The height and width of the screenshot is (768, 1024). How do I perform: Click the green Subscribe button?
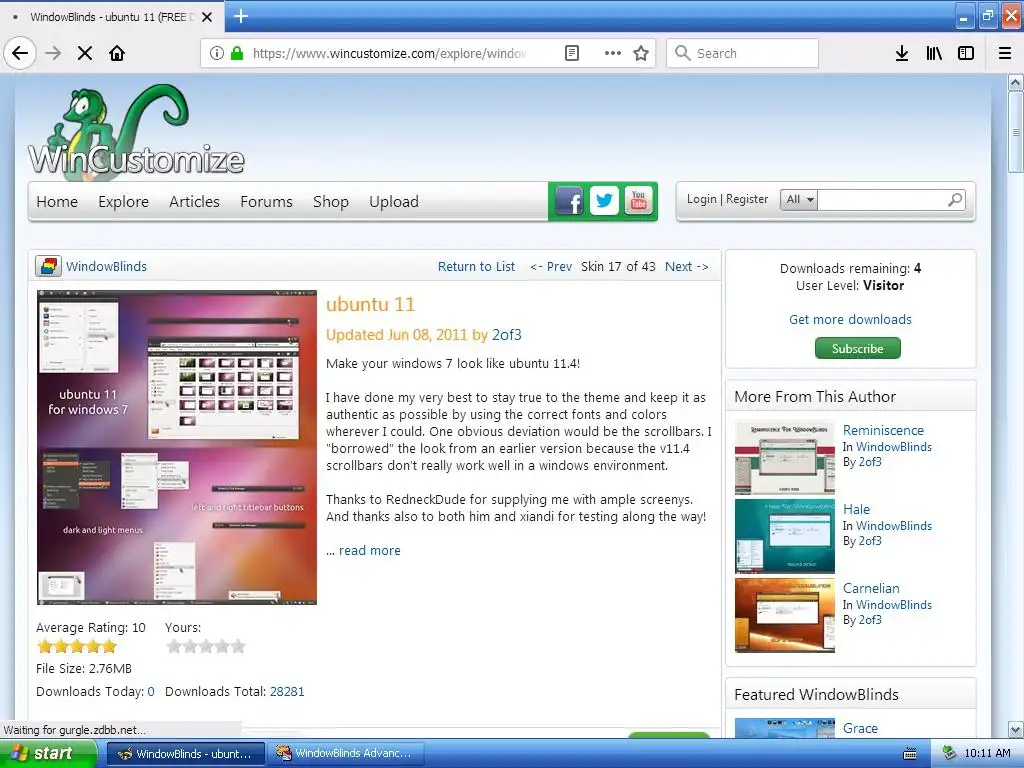tap(857, 348)
